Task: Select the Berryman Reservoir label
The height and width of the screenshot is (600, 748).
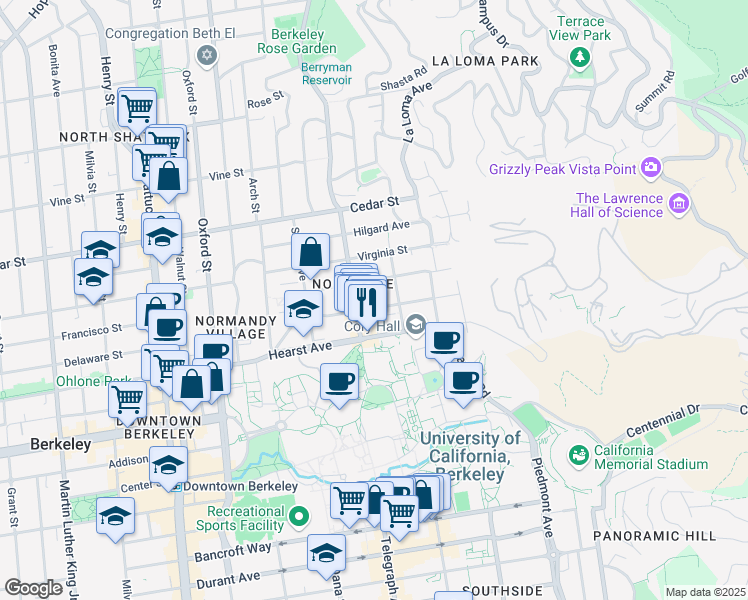Action: (x=327, y=73)
